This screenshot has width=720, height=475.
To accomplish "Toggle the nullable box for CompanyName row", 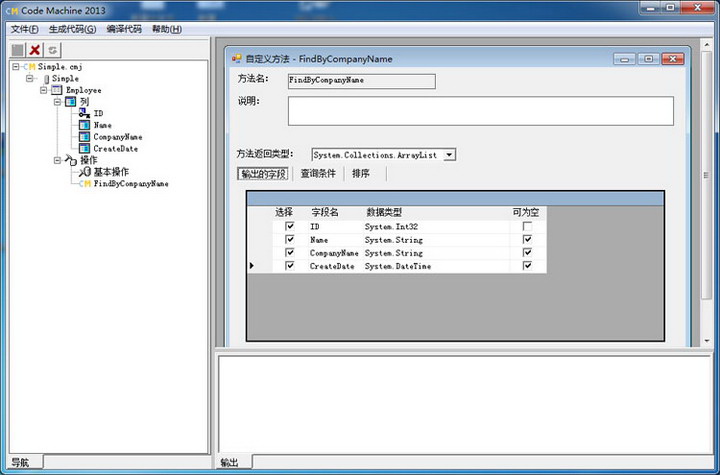I will coord(528,252).
